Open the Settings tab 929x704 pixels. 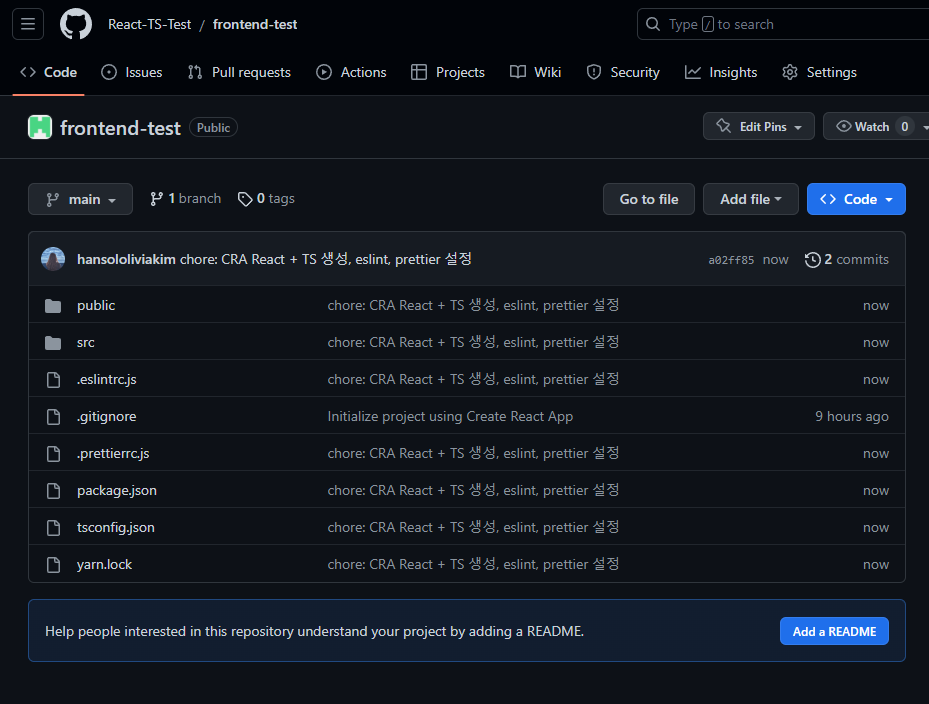coord(819,72)
